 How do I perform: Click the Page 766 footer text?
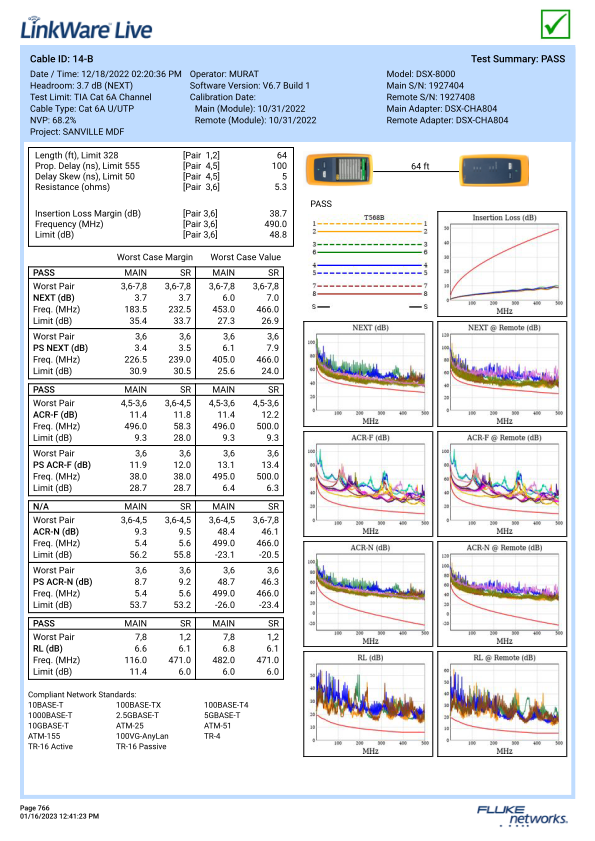[x=35, y=808]
